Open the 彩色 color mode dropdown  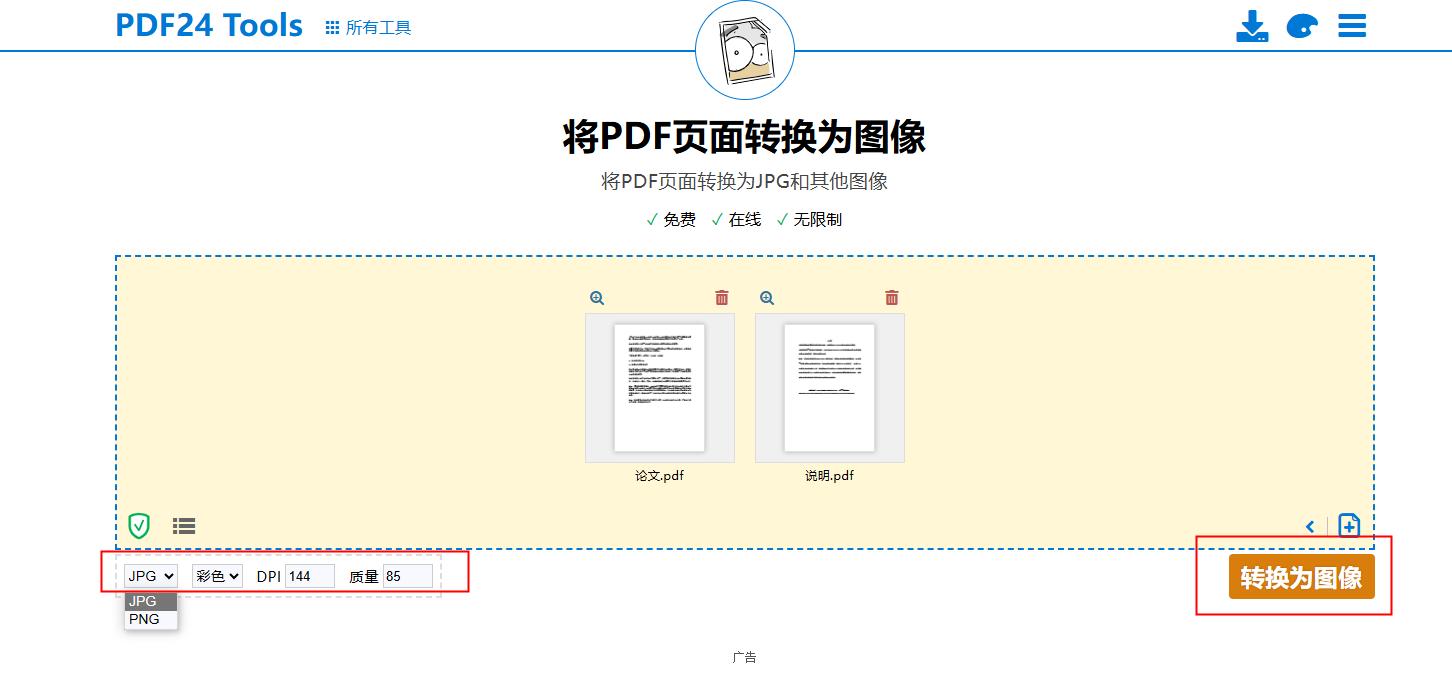216,575
